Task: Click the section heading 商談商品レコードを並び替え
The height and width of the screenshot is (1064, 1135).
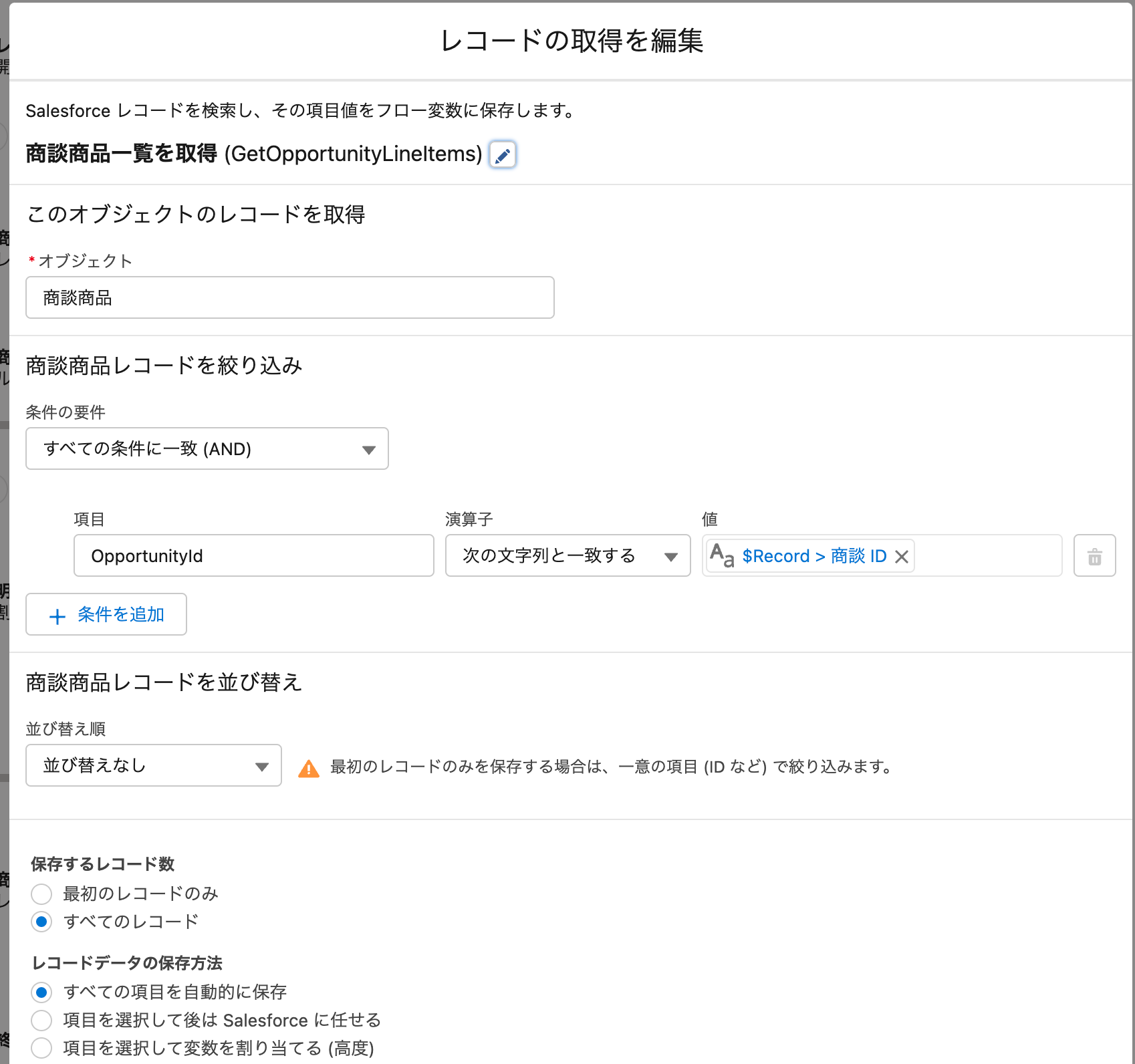Action: click(x=164, y=682)
